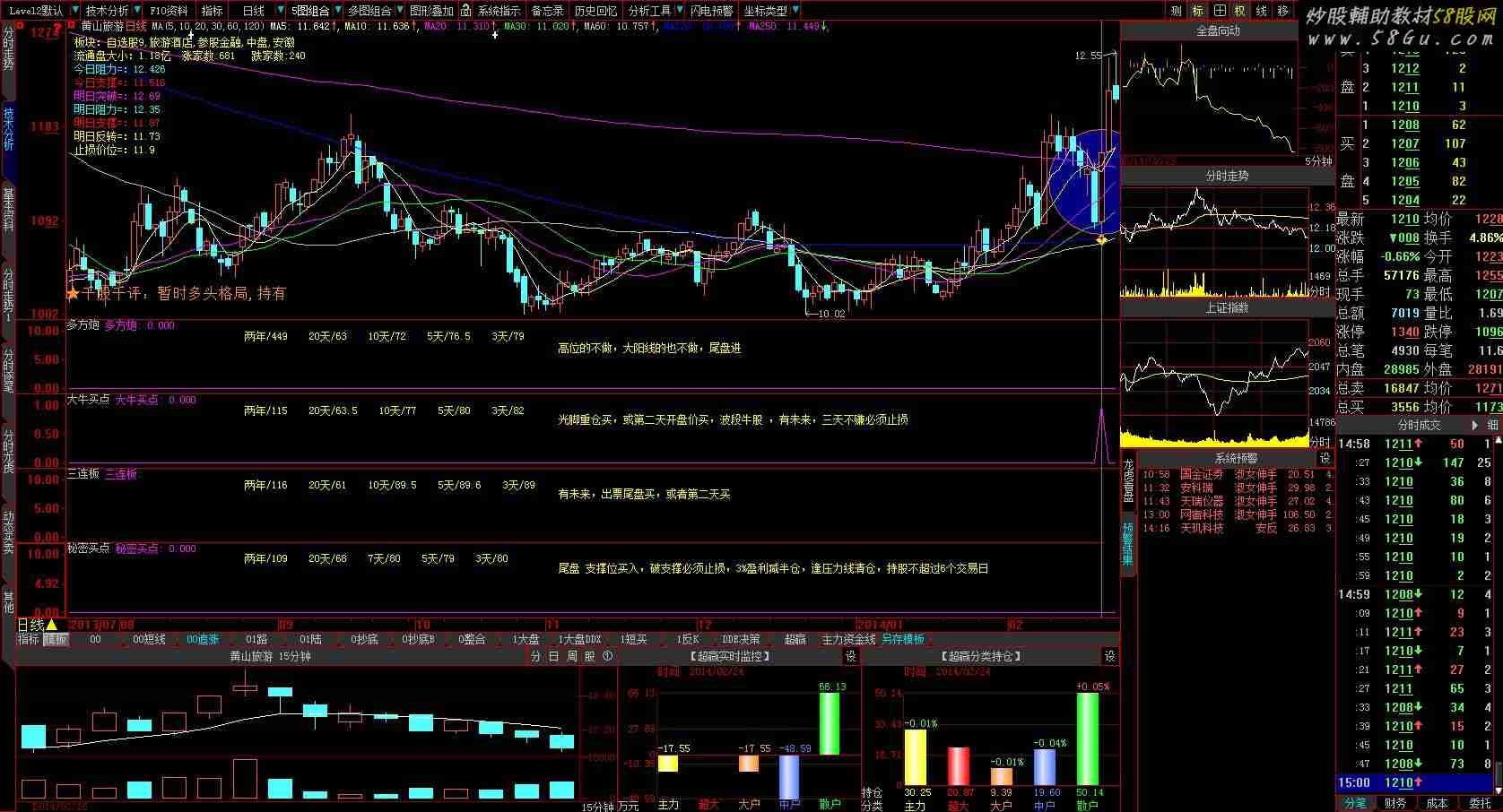1503x812 pixels.
Task: Open the 龙虎看盘 vertical tab
Action: point(1128,481)
